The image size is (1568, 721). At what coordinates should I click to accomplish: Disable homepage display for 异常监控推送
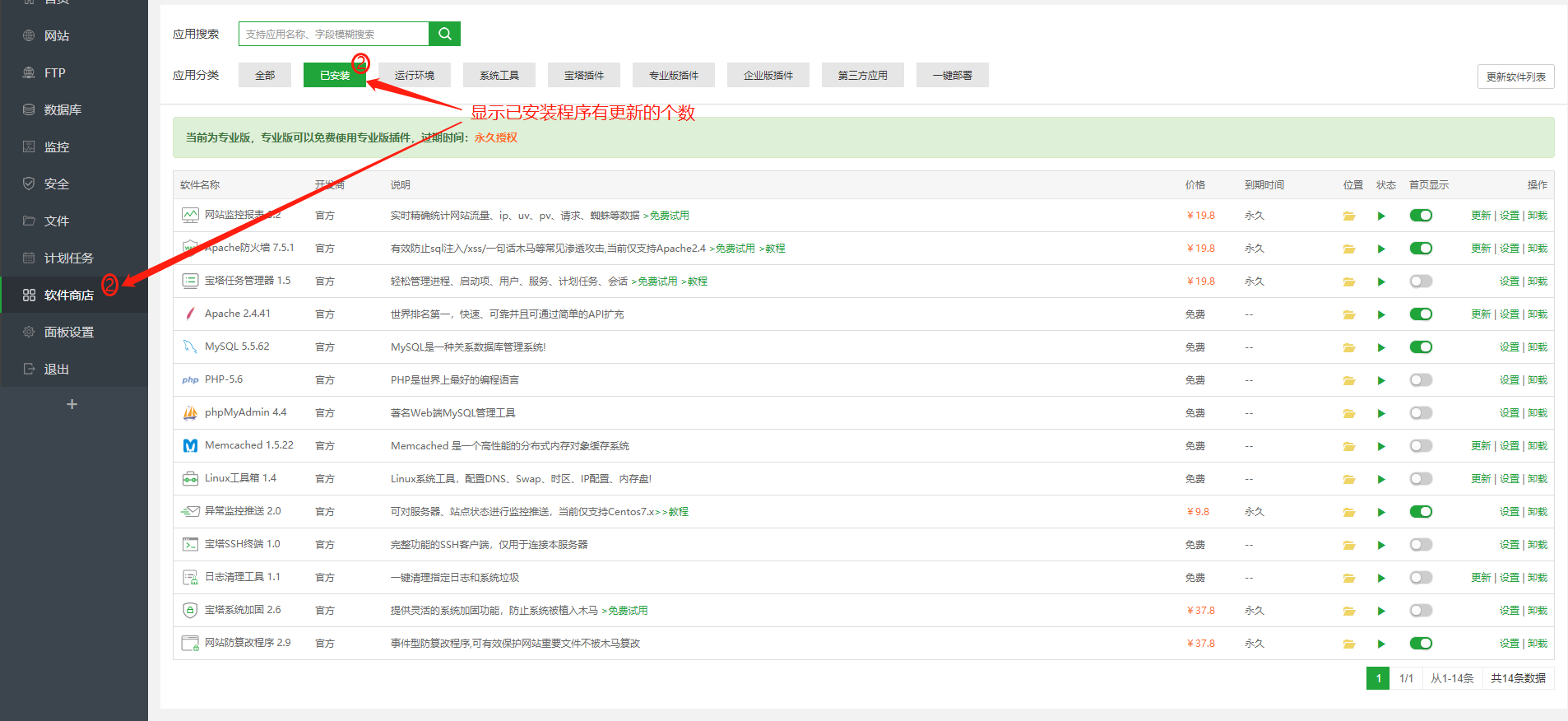(x=1421, y=512)
